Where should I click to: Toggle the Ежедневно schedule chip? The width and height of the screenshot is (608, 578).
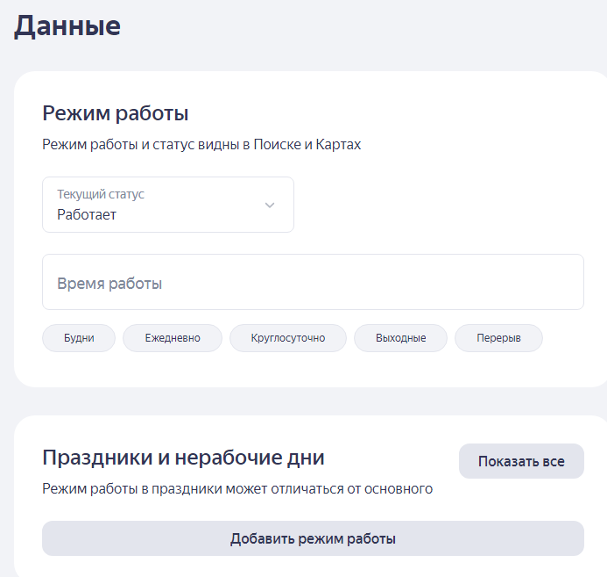(172, 338)
